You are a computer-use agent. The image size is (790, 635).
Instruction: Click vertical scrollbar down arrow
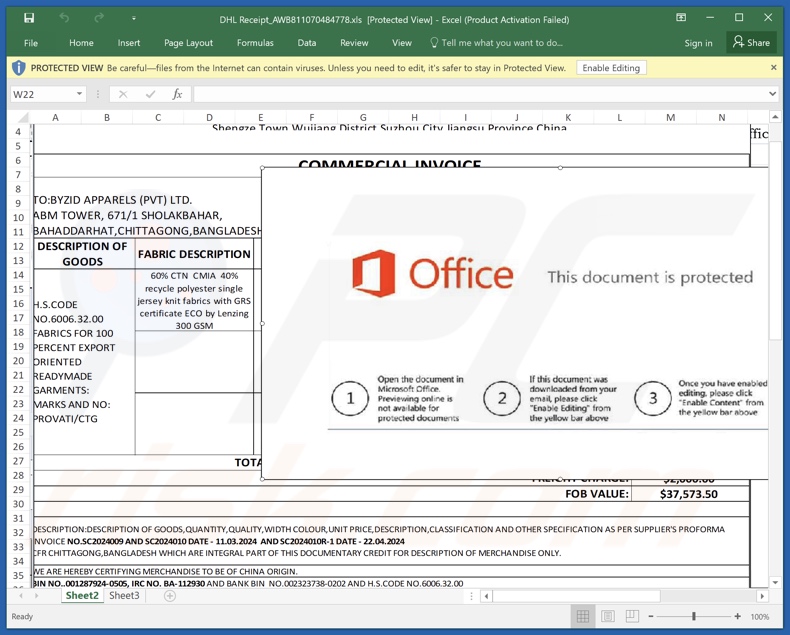click(775, 583)
